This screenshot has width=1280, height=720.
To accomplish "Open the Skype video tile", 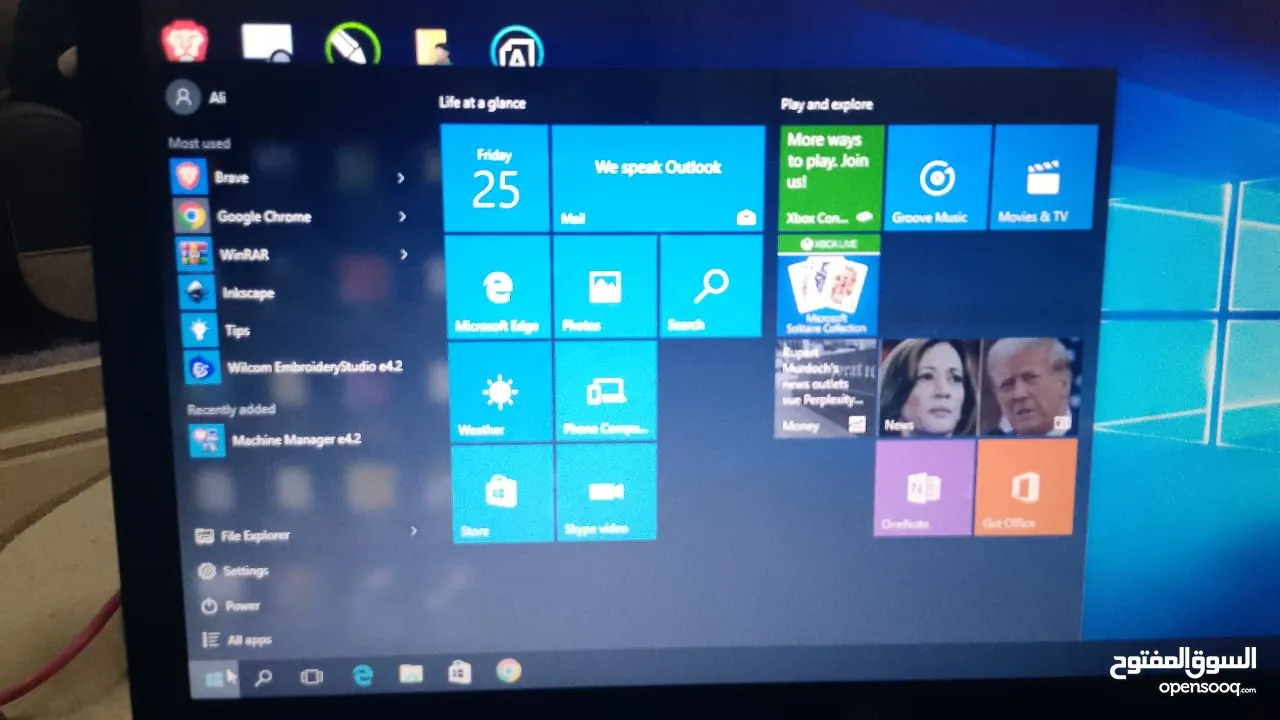I will coord(607,492).
